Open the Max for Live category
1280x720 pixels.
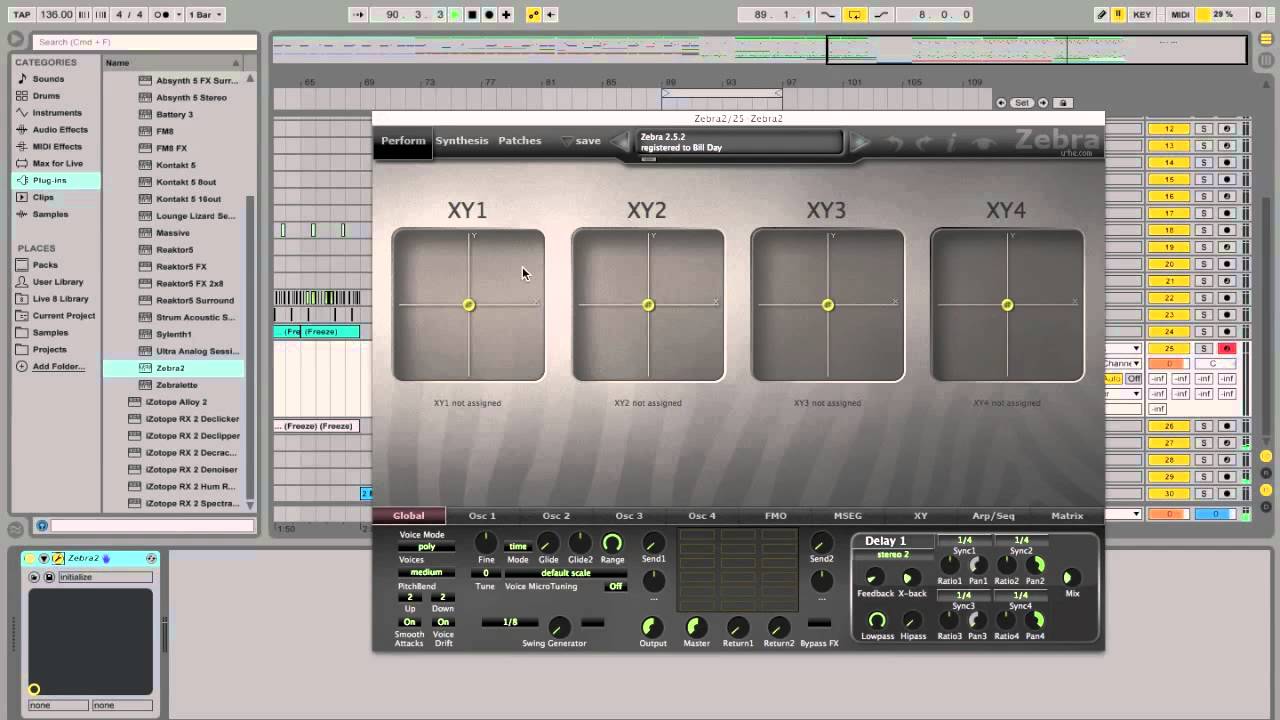pyautogui.click(x=57, y=163)
